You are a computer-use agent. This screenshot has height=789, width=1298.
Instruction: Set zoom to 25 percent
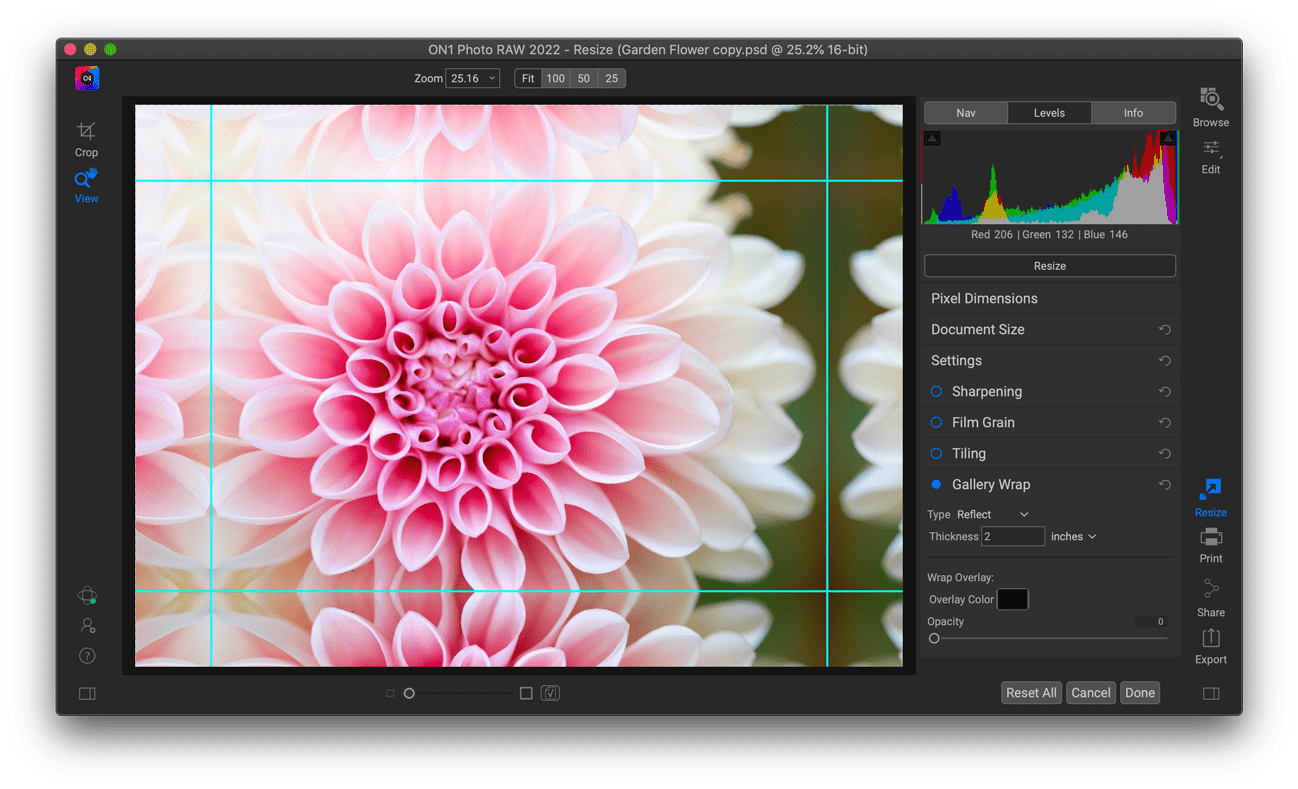point(611,78)
